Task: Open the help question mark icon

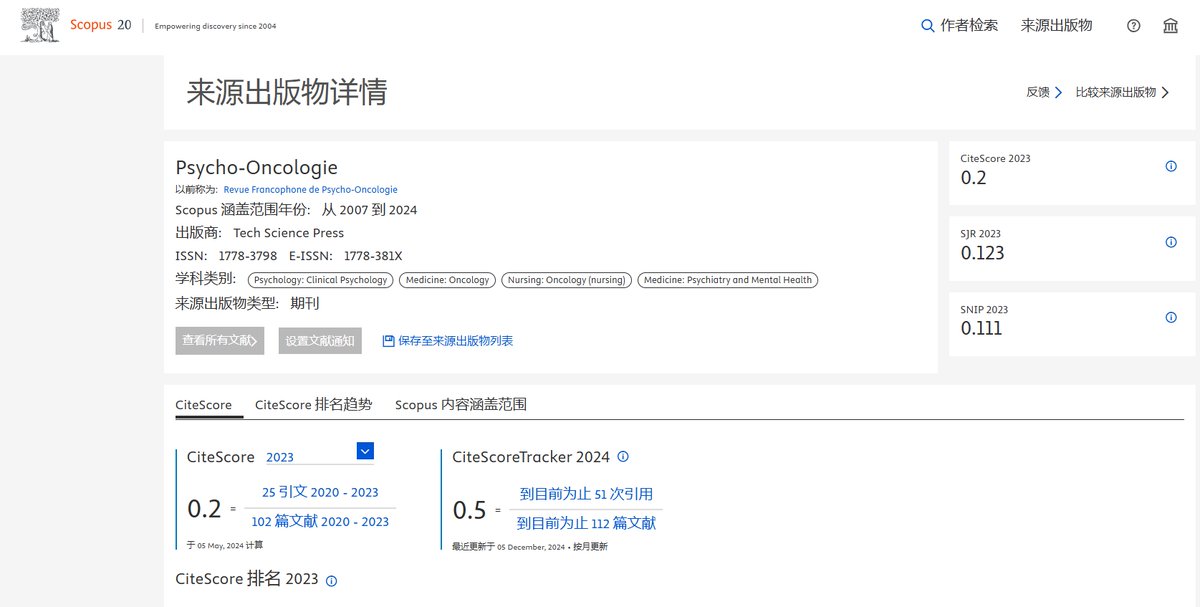Action: coord(1133,26)
